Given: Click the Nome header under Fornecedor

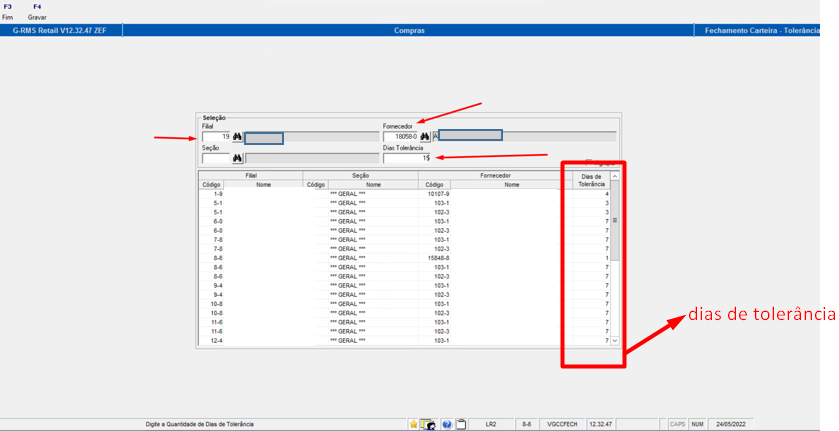Looking at the screenshot, I should point(512,185).
